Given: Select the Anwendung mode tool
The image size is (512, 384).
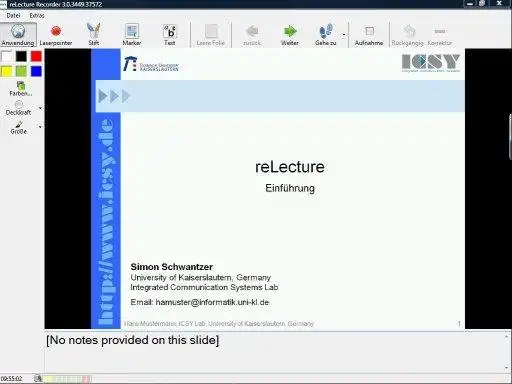Looking at the screenshot, I should coord(18,34).
